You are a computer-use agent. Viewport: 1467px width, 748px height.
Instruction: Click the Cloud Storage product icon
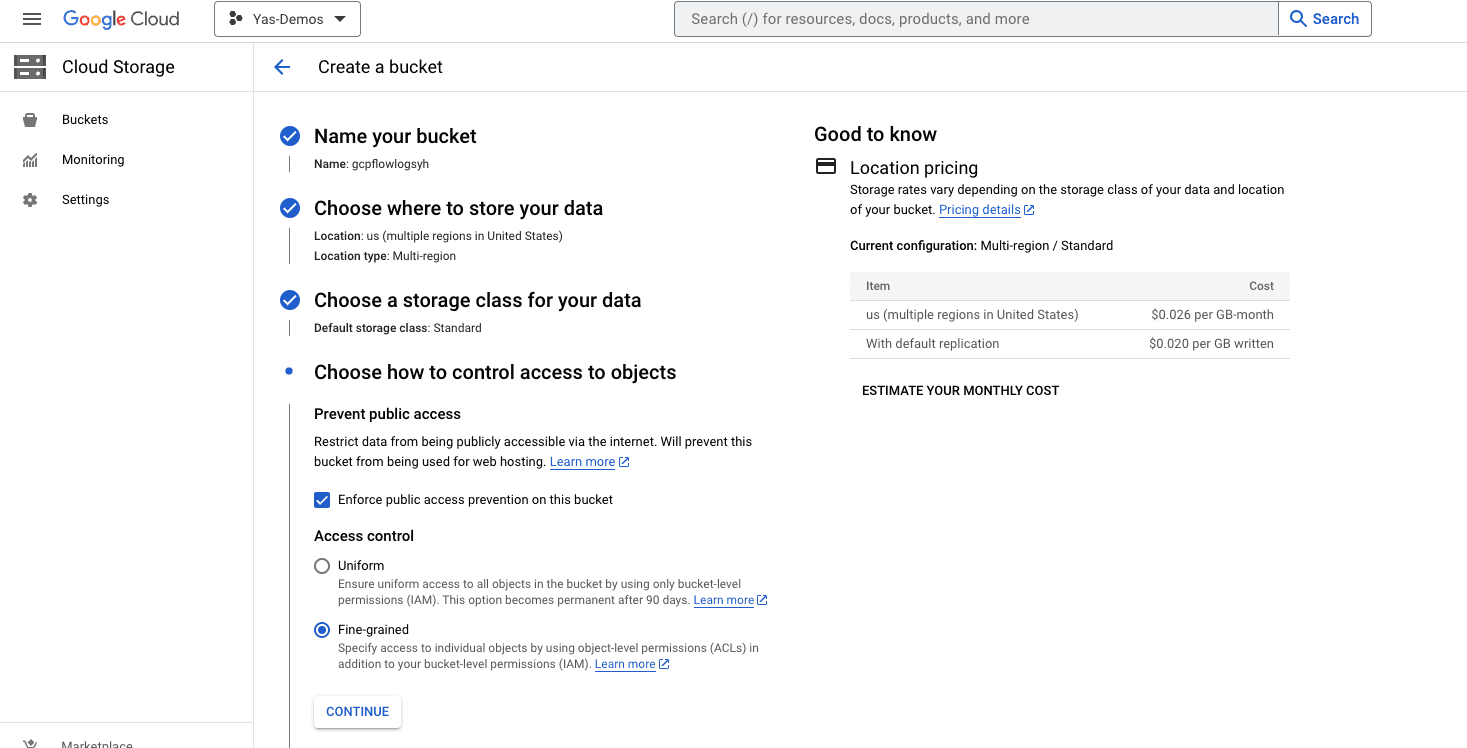point(30,67)
